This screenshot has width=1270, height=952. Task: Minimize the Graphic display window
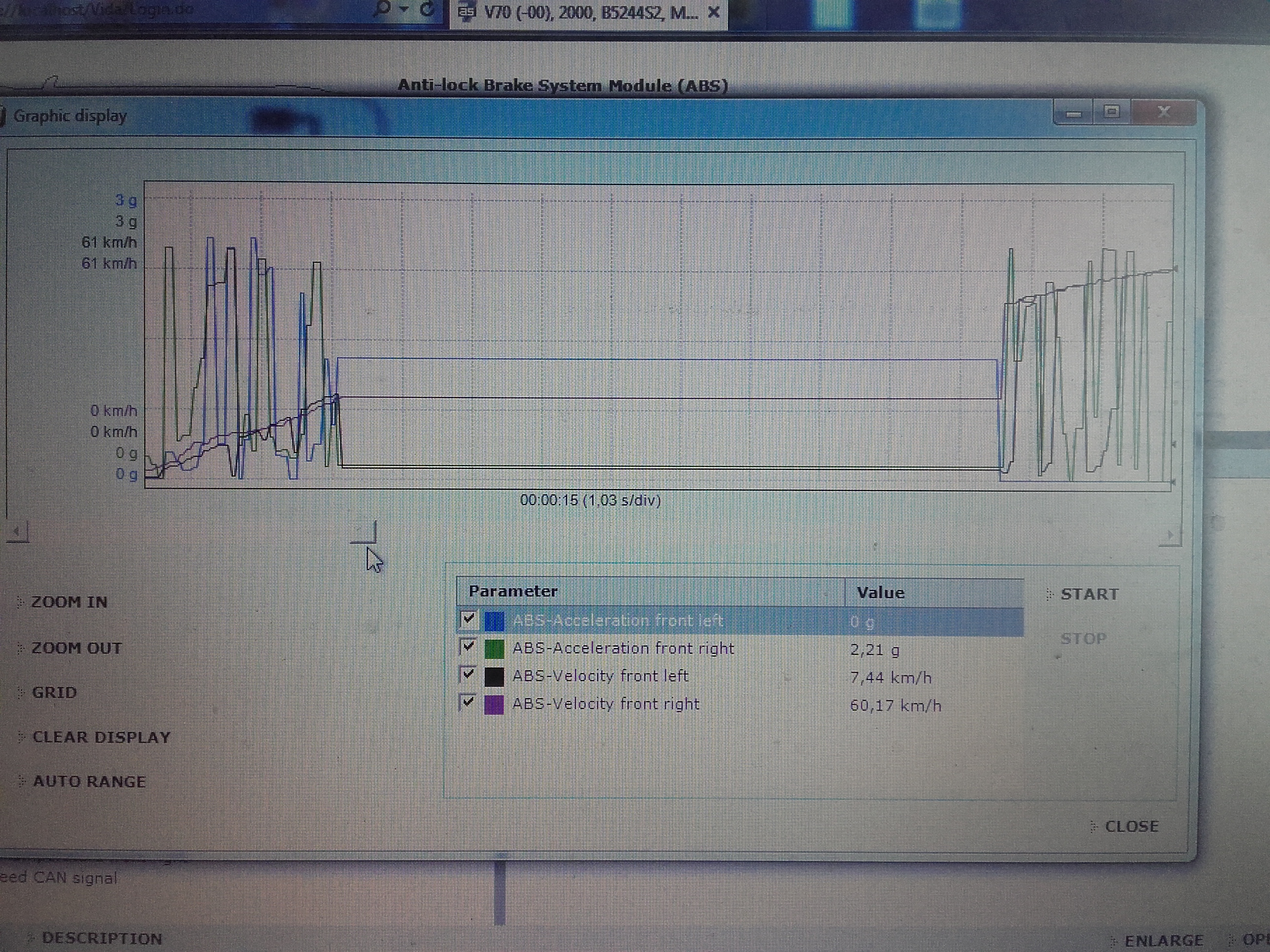point(1073,113)
